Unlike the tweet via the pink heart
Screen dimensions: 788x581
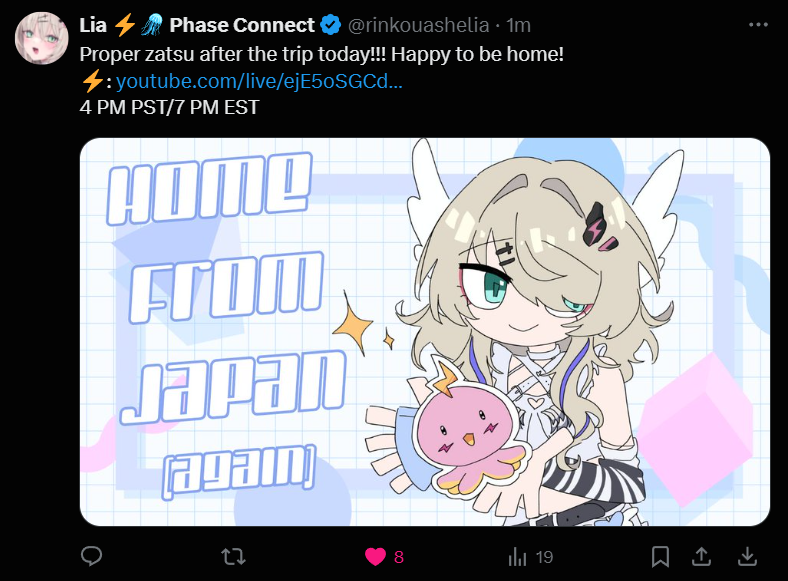pyautogui.click(x=375, y=557)
